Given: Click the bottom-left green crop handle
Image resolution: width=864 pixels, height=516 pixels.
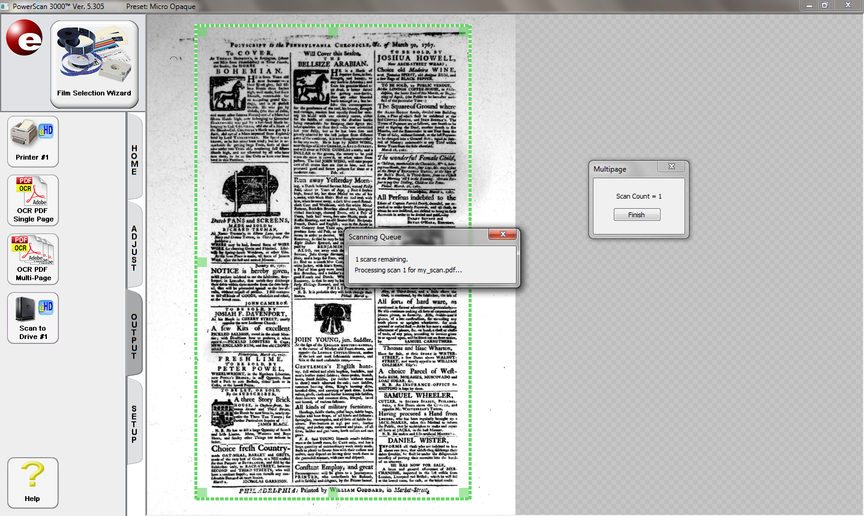Looking at the screenshot, I should (x=201, y=492).
